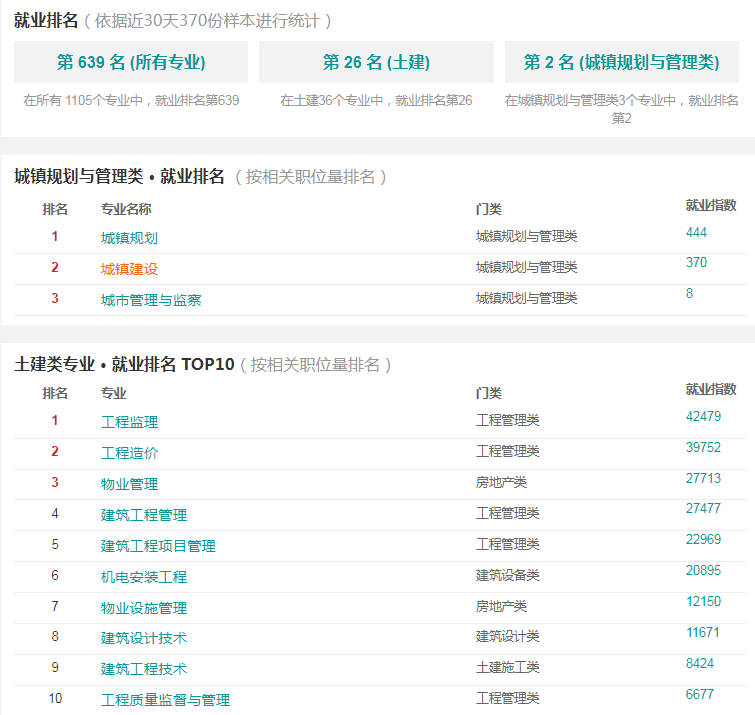The width and height of the screenshot is (755, 715).
Task: Open the 建筑工程技术 major link
Action: pos(143,669)
